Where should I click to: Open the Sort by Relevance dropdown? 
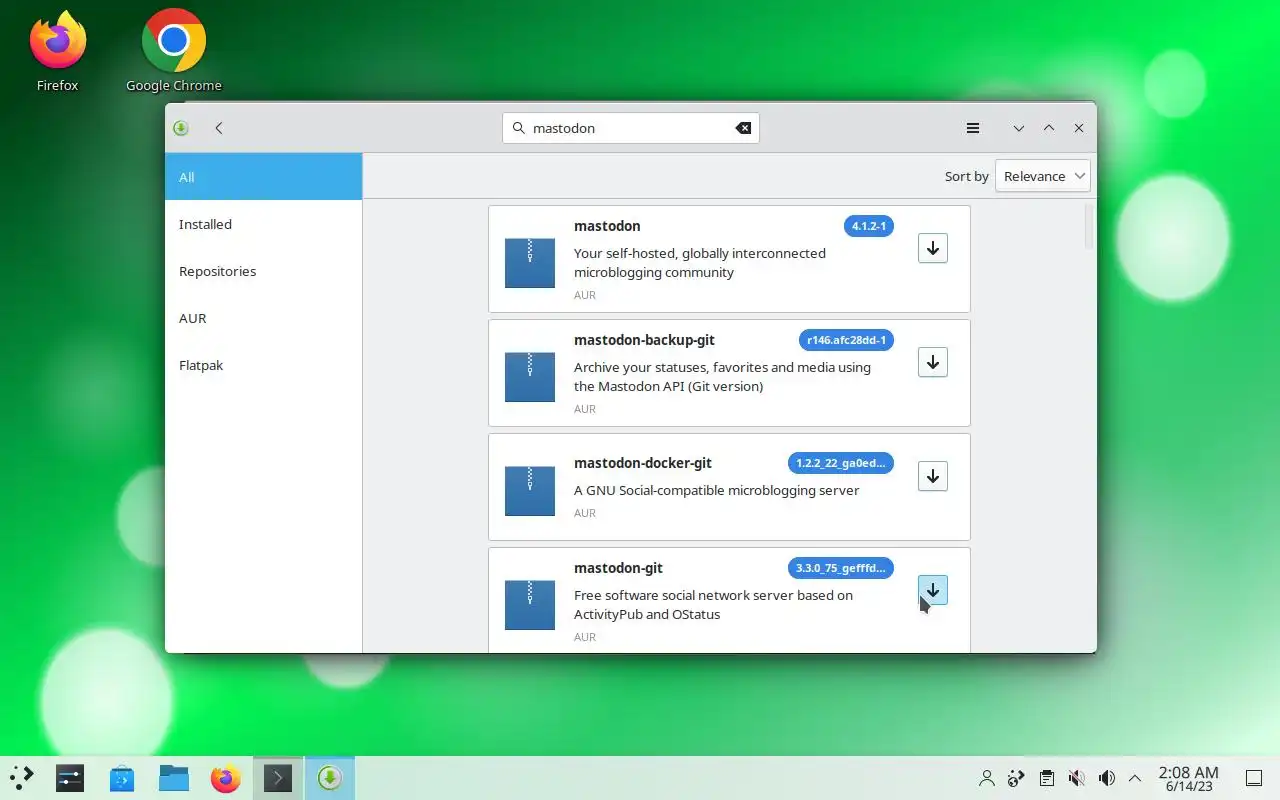point(1043,176)
